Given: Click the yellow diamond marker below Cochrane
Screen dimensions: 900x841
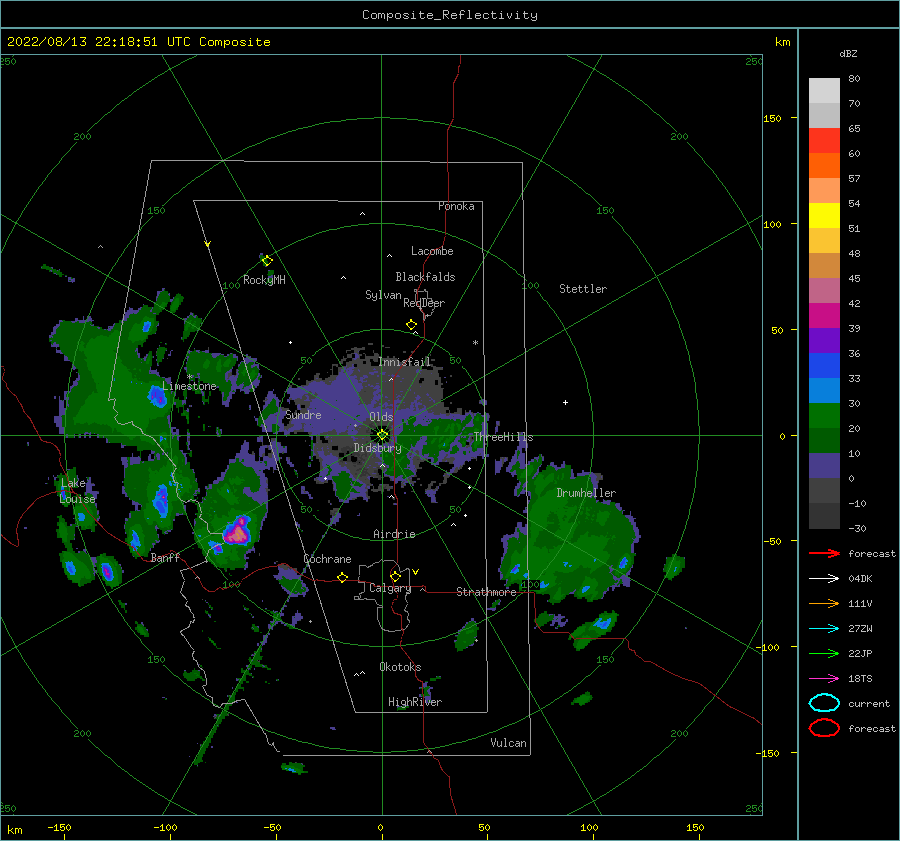Looking at the screenshot, I should (343, 578).
